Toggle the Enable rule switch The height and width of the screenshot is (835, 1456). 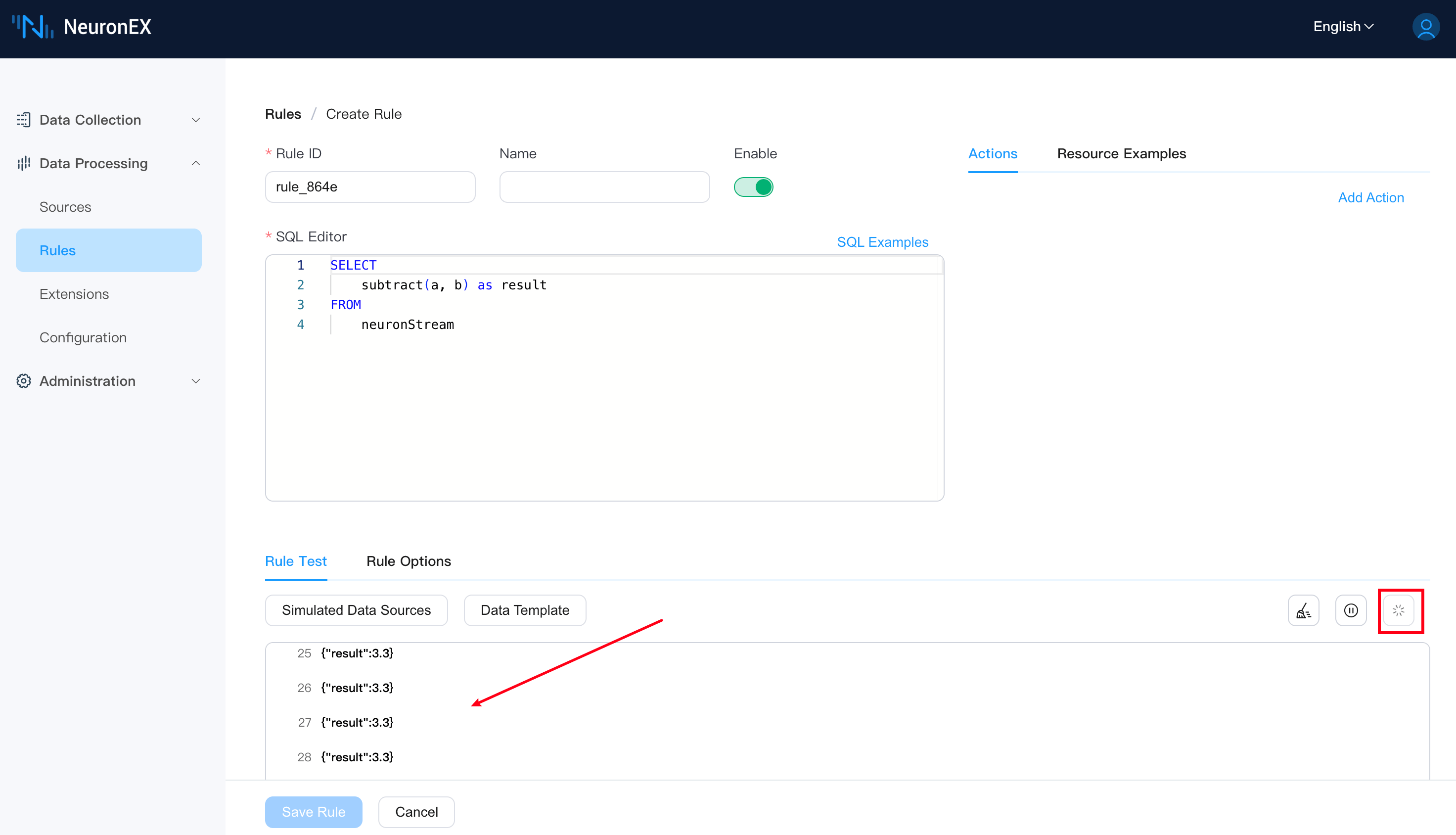(753, 187)
